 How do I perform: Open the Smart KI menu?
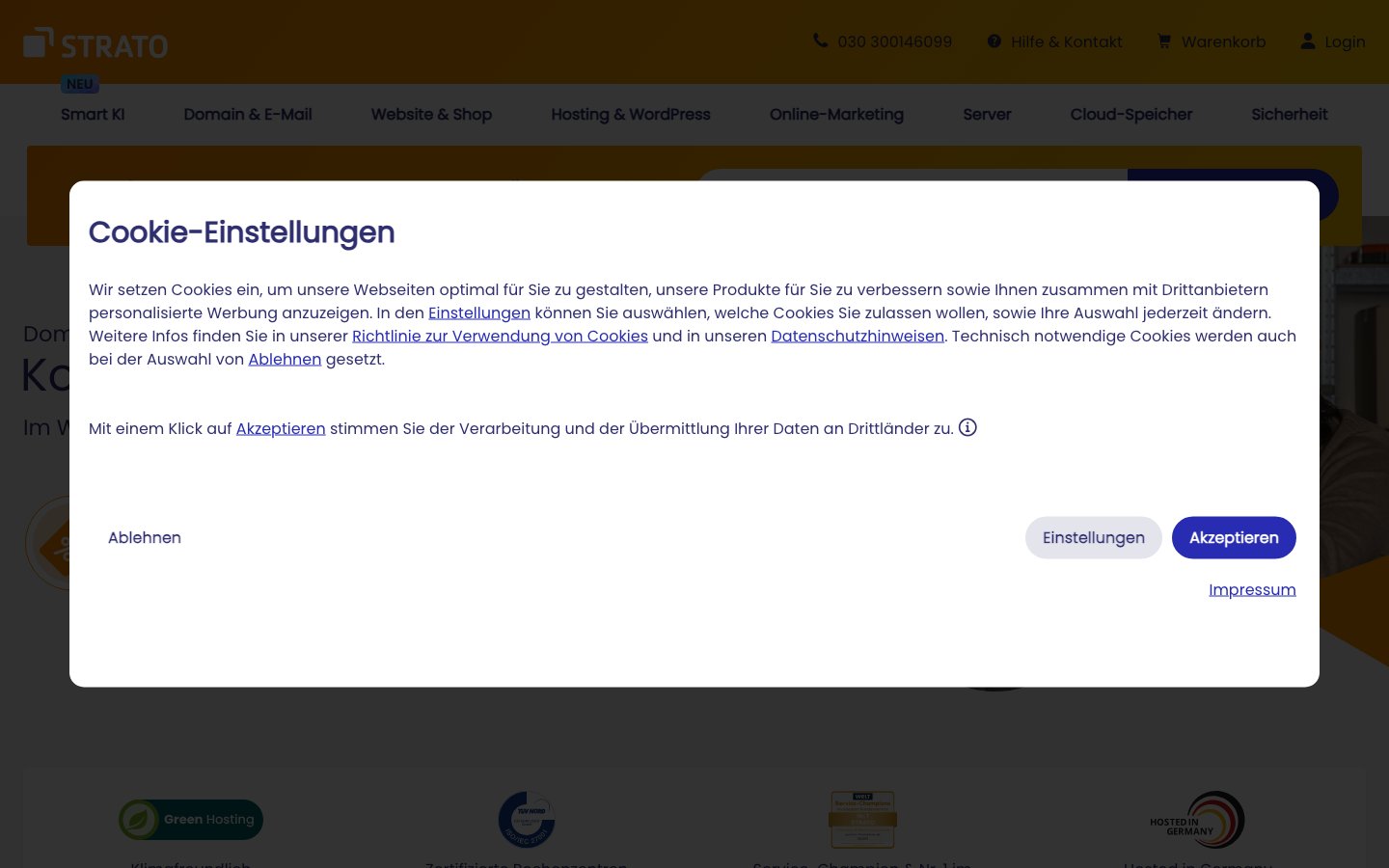(x=93, y=114)
